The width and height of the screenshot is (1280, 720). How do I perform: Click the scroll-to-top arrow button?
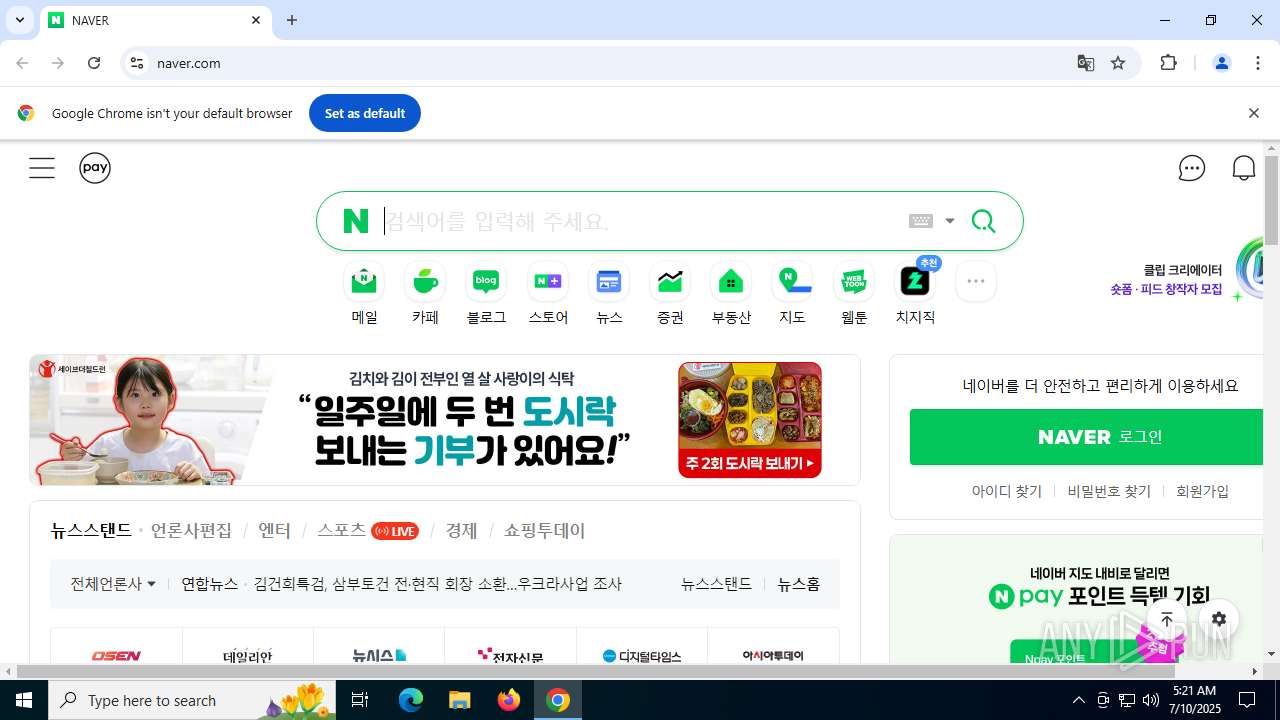click(x=1167, y=619)
